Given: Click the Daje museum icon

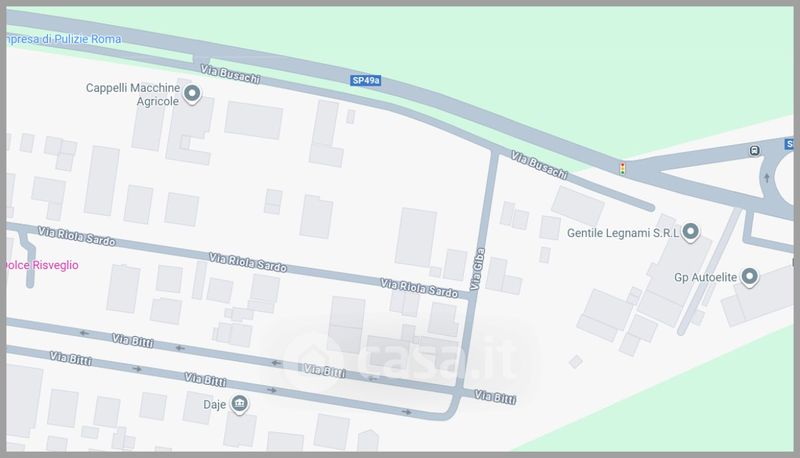Looking at the screenshot, I should 239,404.
